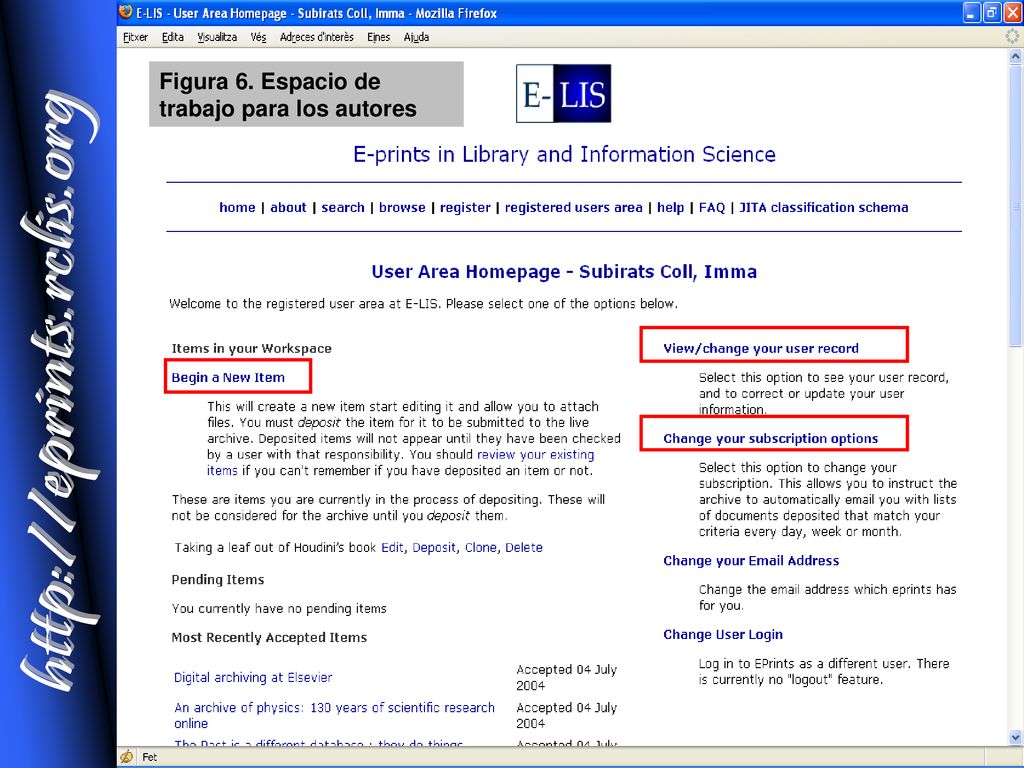Open the help navigation link
1024x768 pixels.
(x=670, y=207)
